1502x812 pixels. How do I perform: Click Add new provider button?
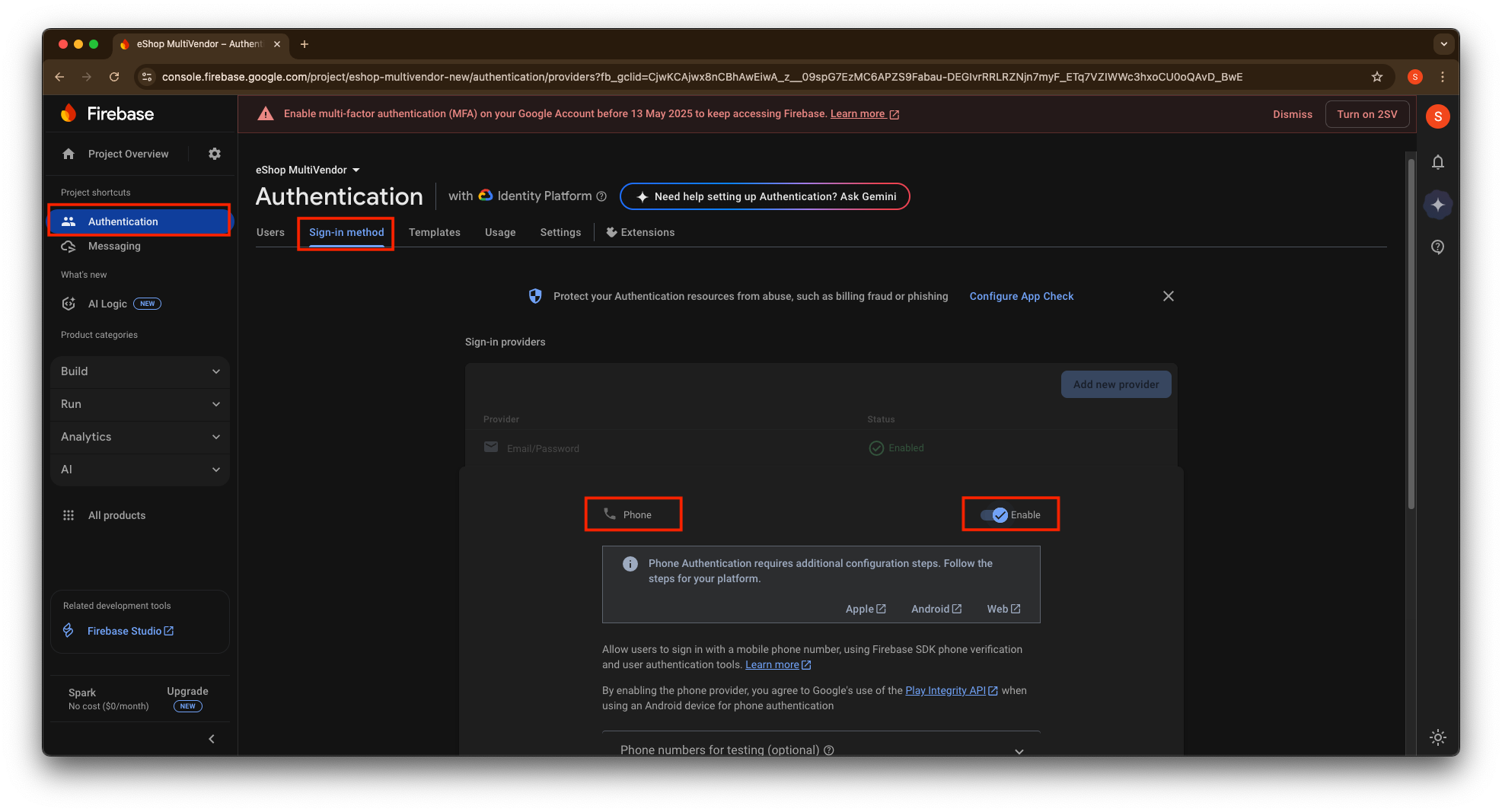(x=1116, y=384)
